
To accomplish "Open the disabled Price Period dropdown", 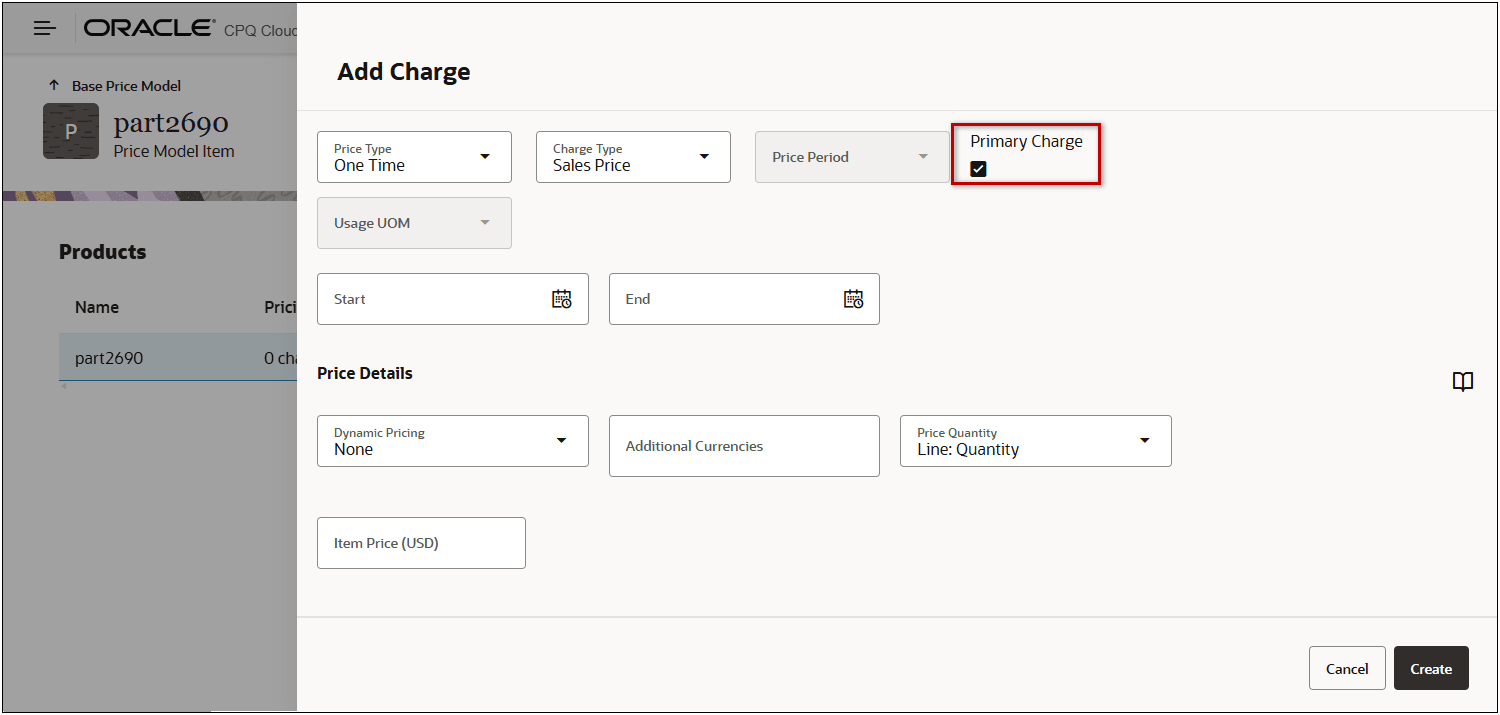I will coord(851,157).
